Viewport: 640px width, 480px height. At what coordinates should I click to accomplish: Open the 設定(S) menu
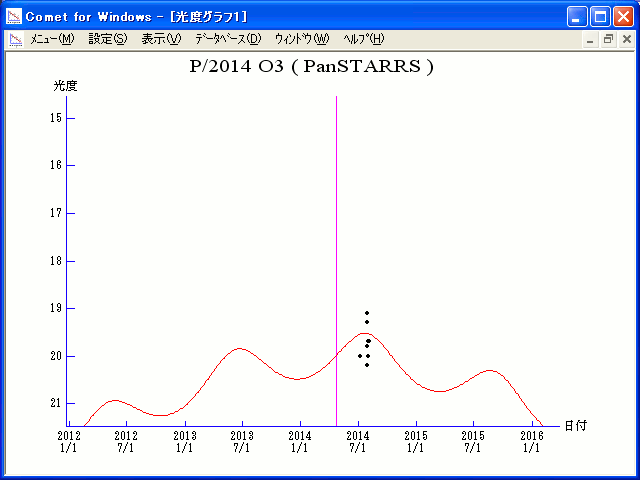pyautogui.click(x=108, y=39)
